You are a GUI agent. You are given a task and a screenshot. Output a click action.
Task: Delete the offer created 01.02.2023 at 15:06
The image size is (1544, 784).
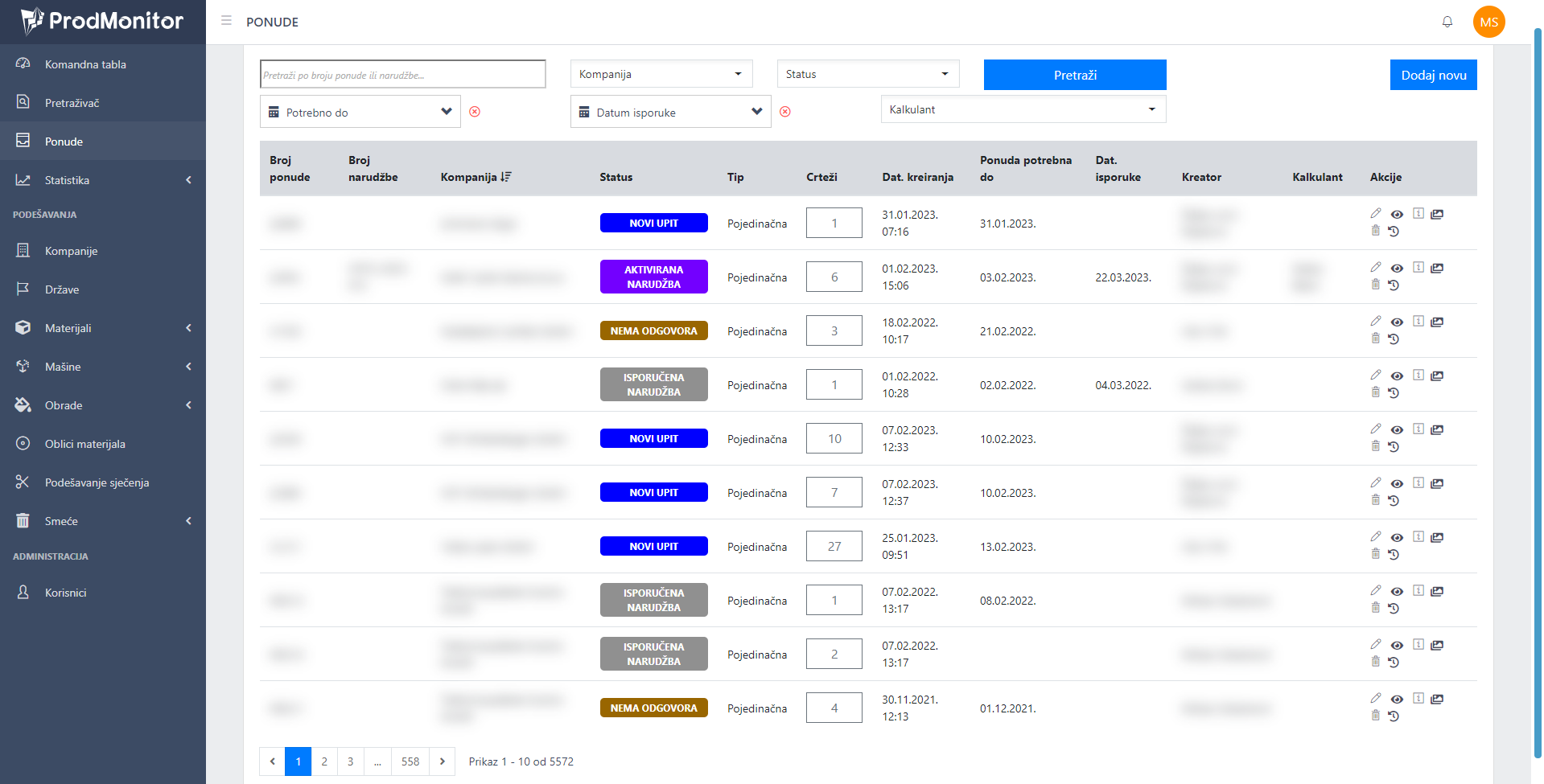[x=1375, y=285]
